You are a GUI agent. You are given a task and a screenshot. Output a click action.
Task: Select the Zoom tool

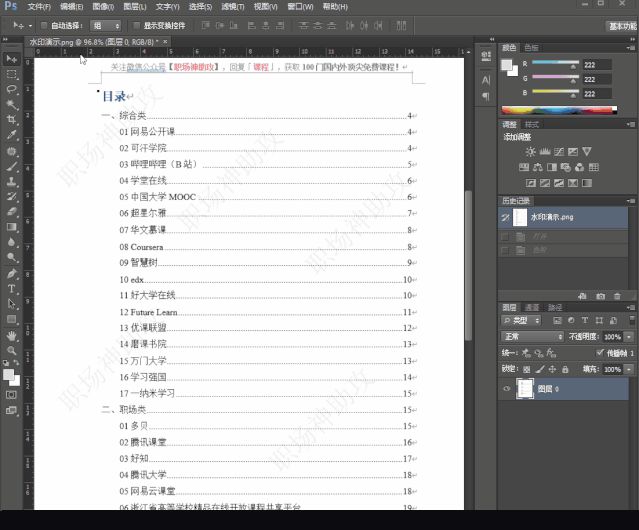tap(11, 351)
